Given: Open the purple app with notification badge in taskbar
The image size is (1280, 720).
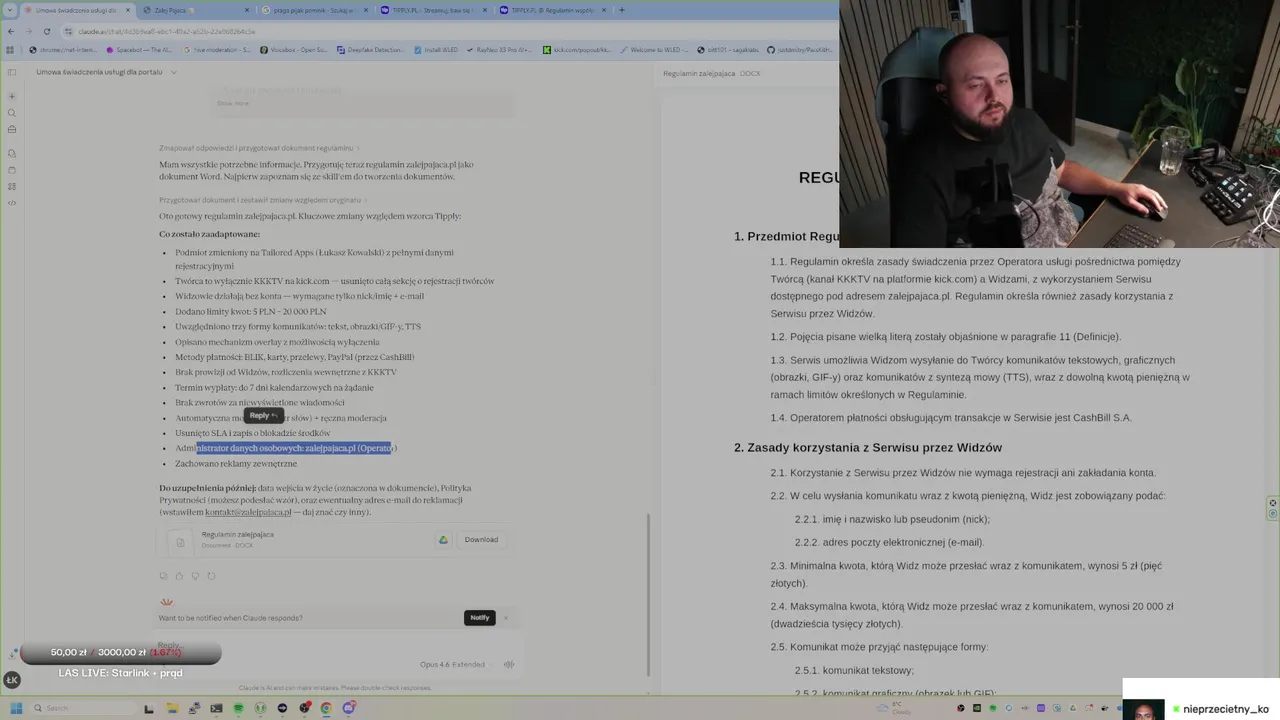Looking at the screenshot, I should [348, 708].
